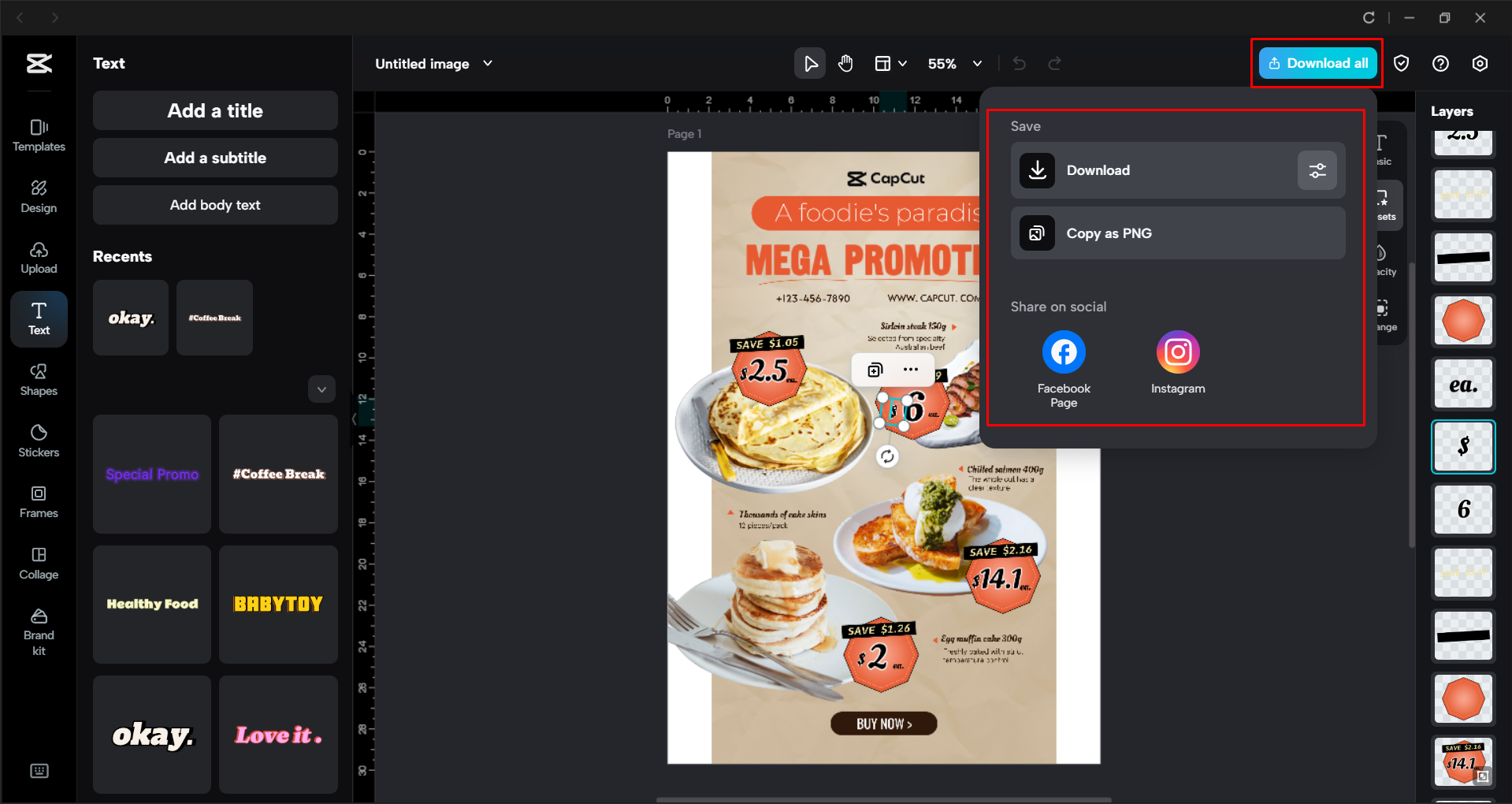Open the Upload panel
The width and height of the screenshot is (1512, 804).
(38, 259)
